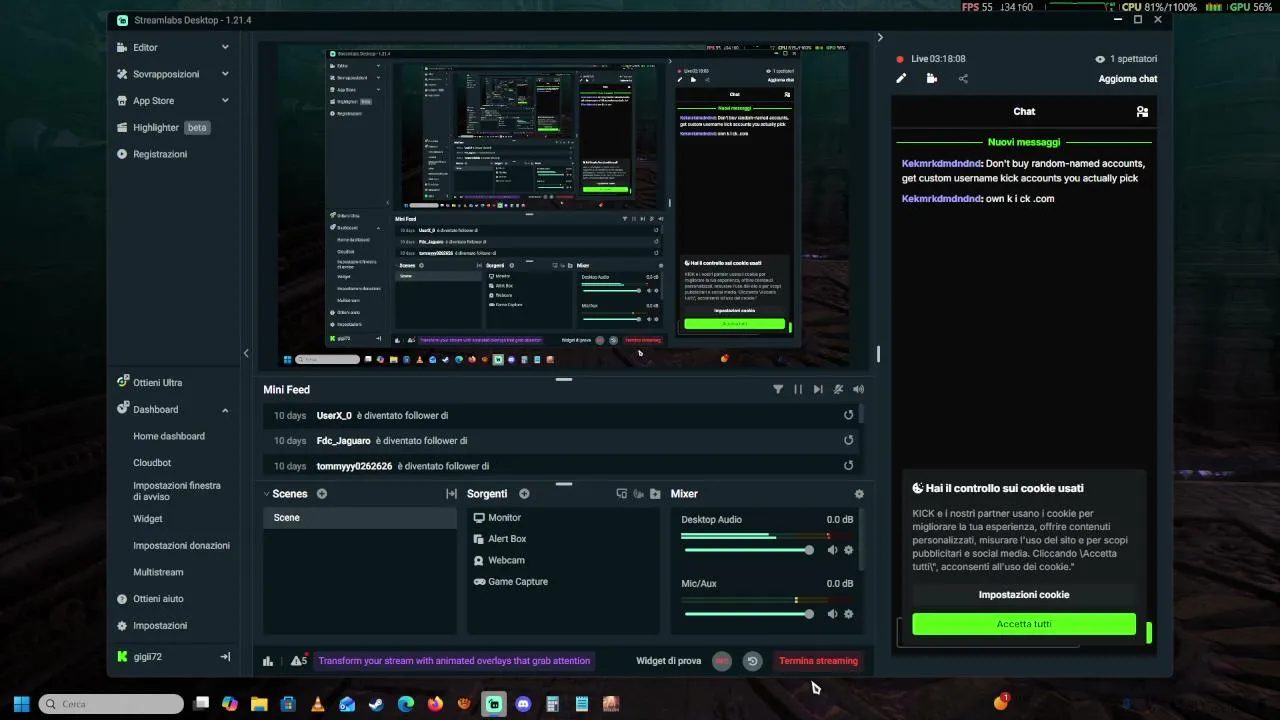Image resolution: width=1280 pixels, height=720 pixels.
Task: Open the animated overlays promo banner
Action: click(454, 661)
